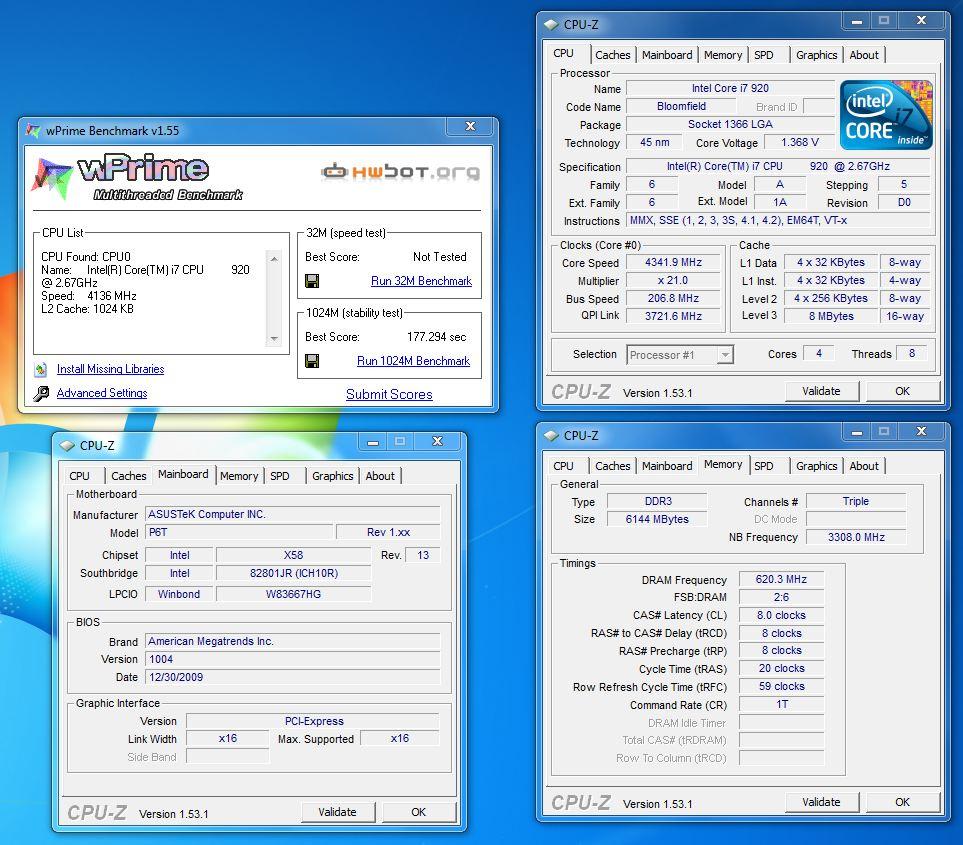Open Memory tab in top CPU-Z window
This screenshot has width=963, height=845.
(723, 55)
